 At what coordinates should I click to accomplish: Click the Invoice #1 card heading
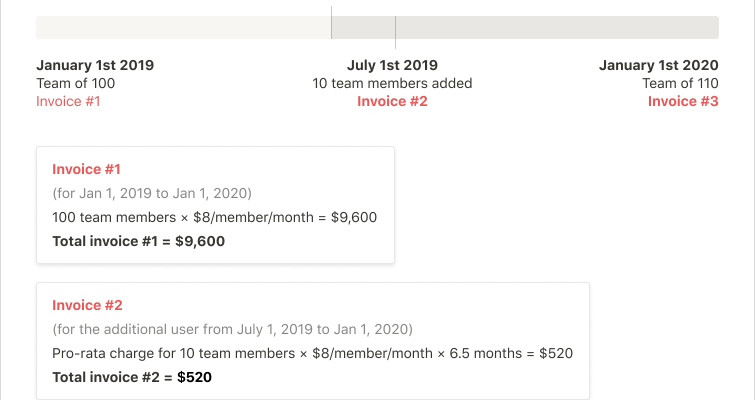[x=86, y=169]
